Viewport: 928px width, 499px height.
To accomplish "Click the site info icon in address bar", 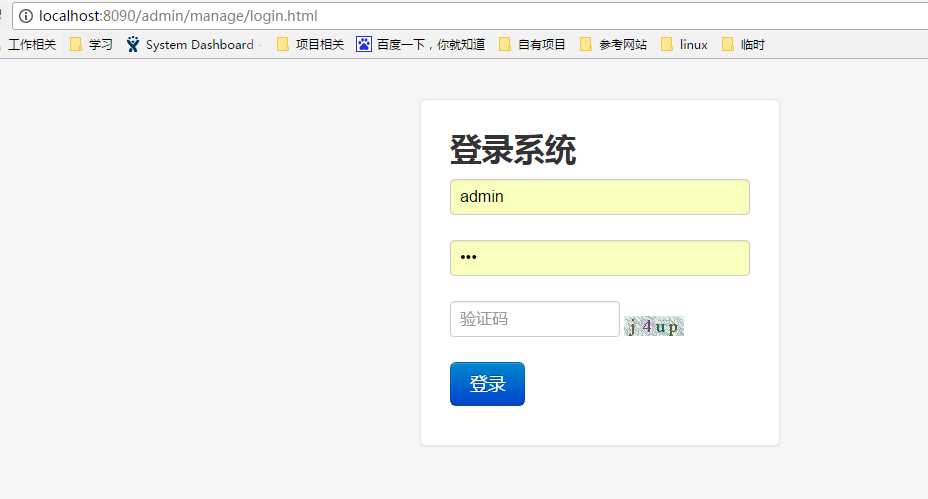I will [x=25, y=16].
